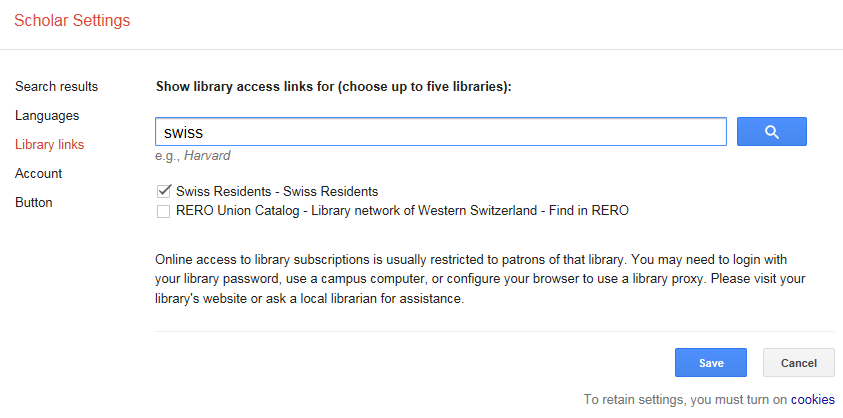Click the online access explanation paragraph
This screenshot has height=418, width=843.
pos(480,279)
